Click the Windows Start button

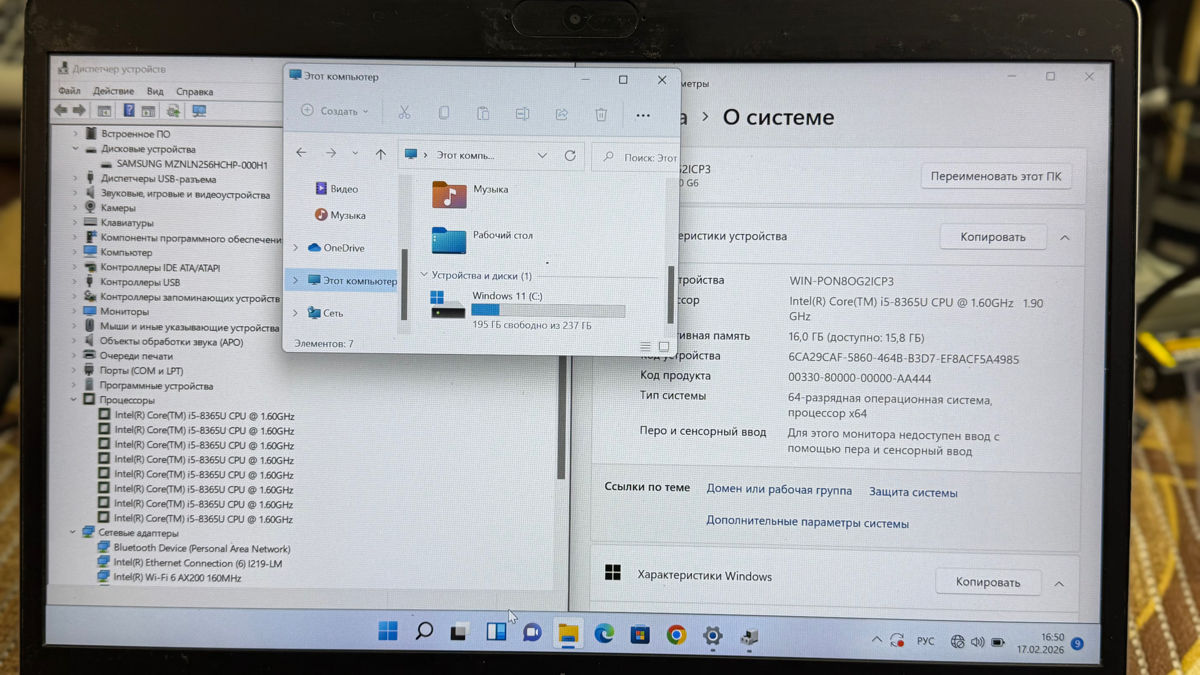pos(388,631)
